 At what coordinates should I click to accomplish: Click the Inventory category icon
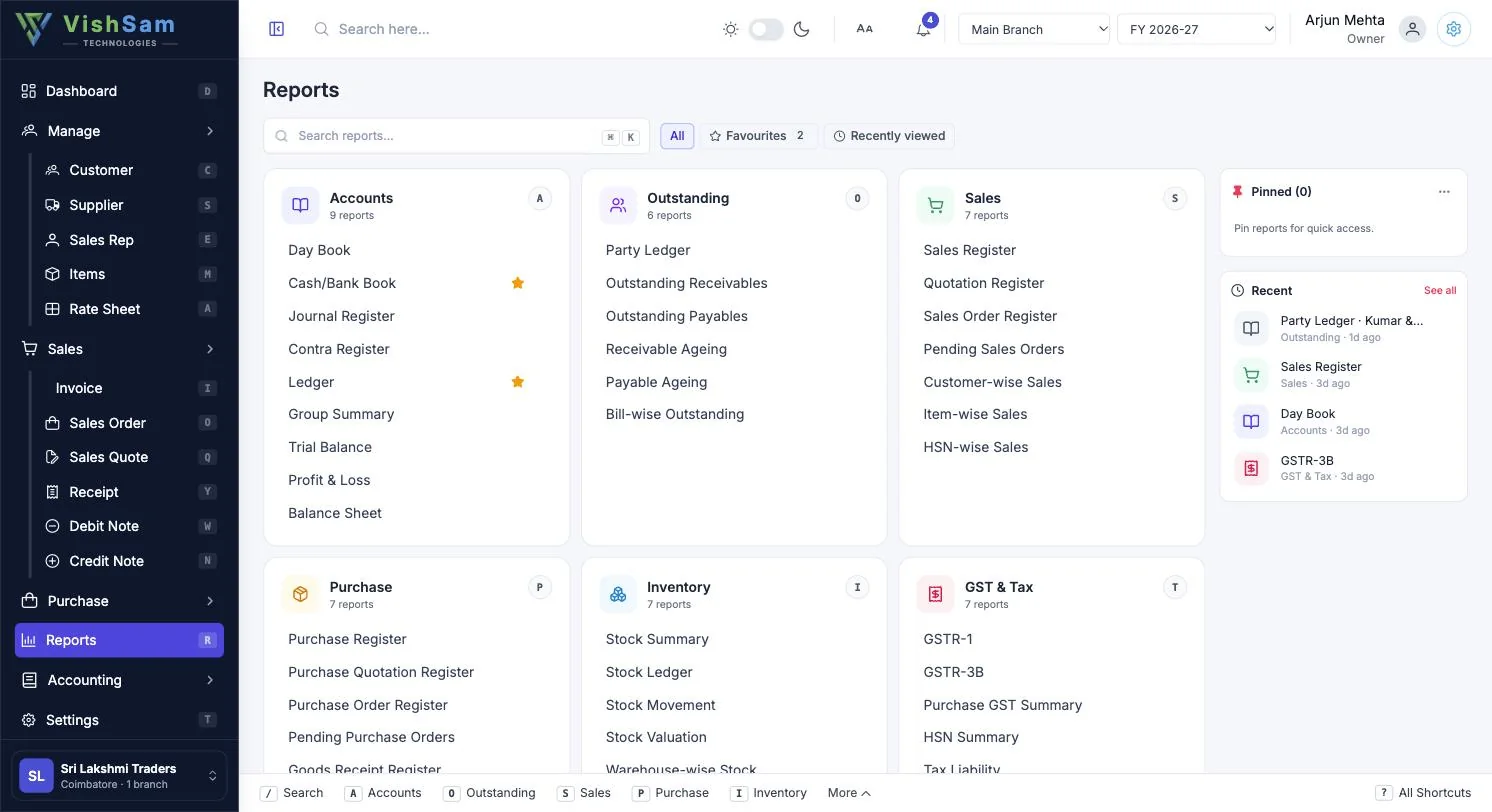(618, 594)
